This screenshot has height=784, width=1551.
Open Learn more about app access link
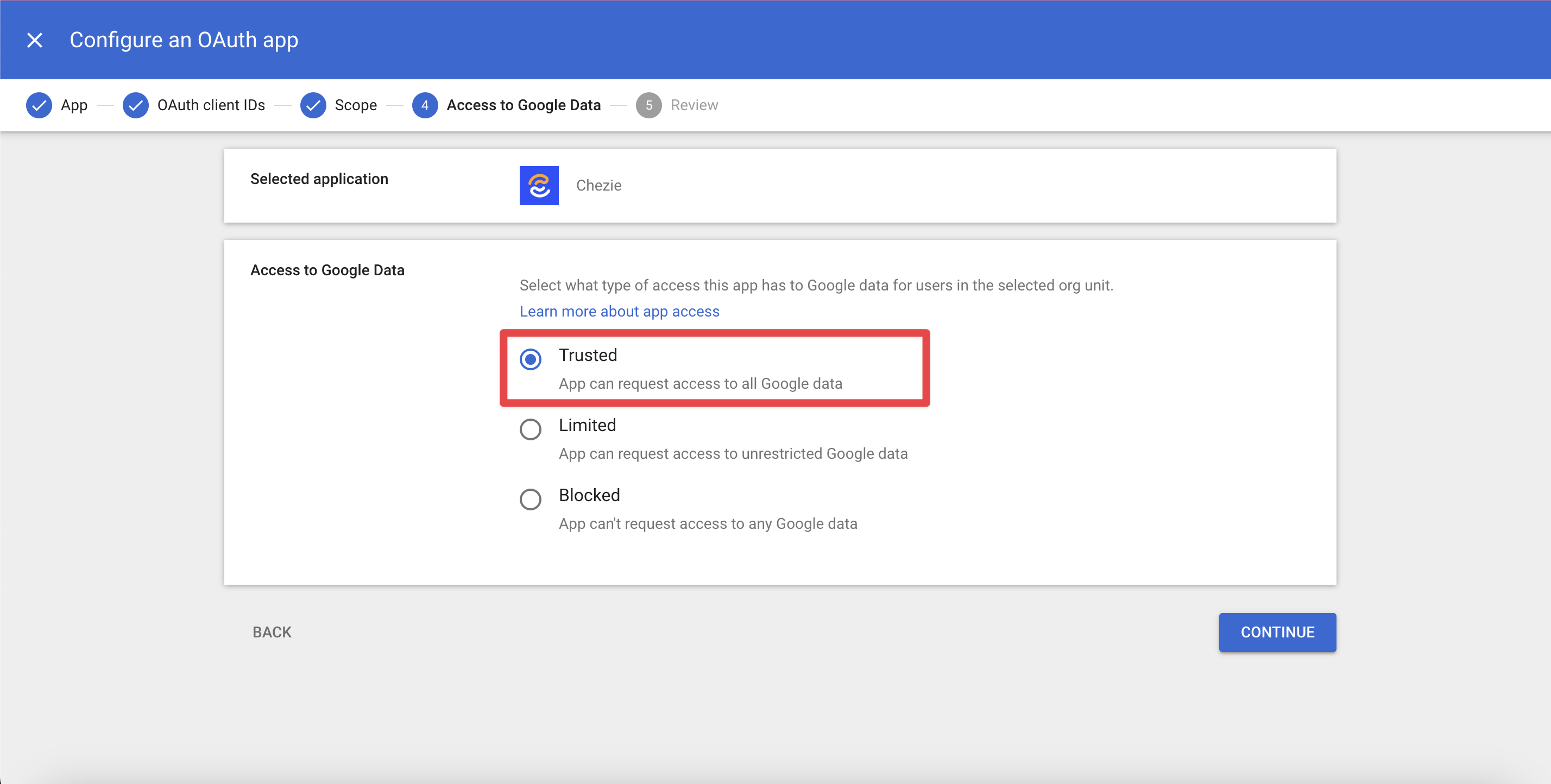point(619,311)
